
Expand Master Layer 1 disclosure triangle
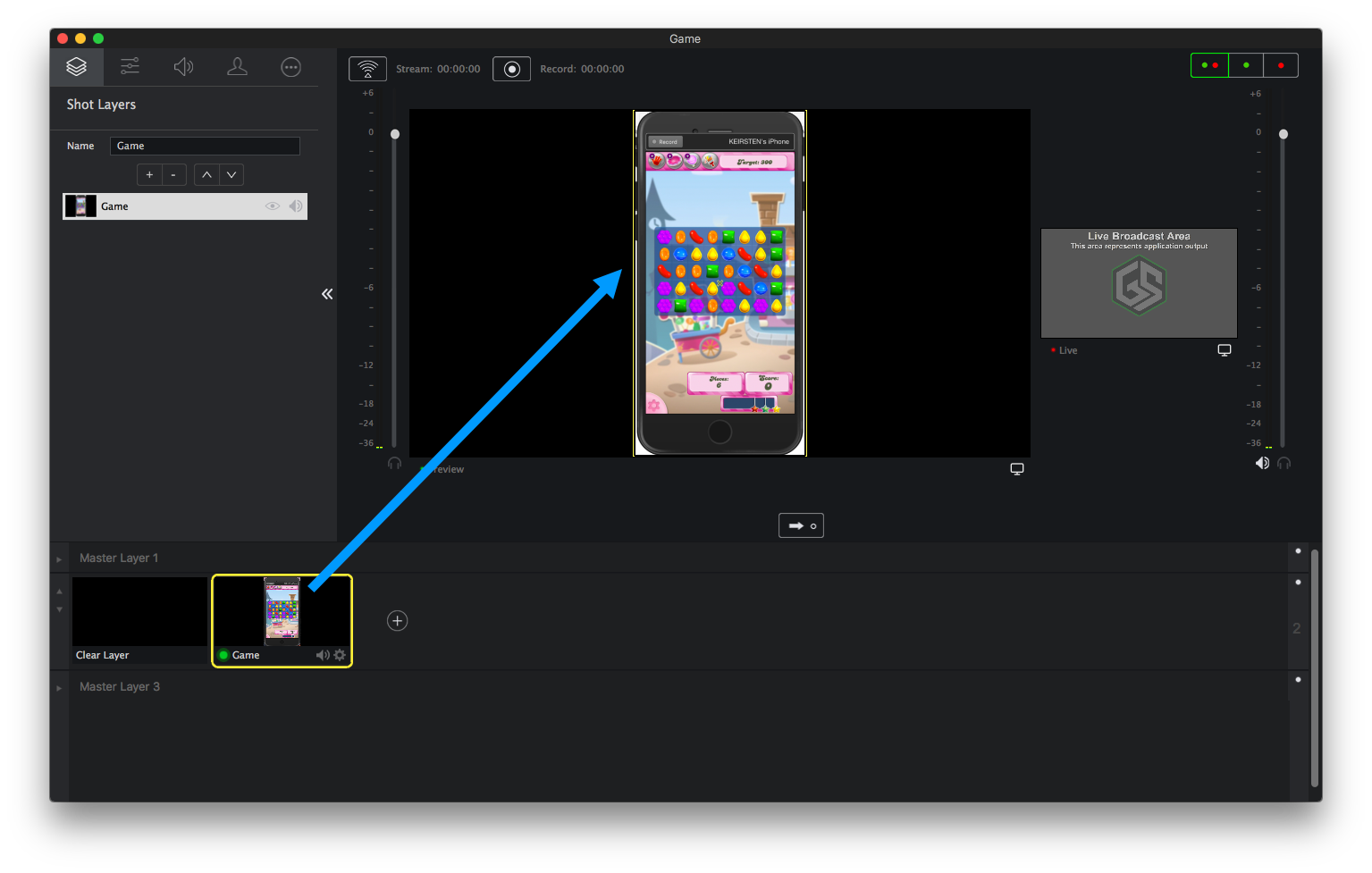click(x=59, y=558)
